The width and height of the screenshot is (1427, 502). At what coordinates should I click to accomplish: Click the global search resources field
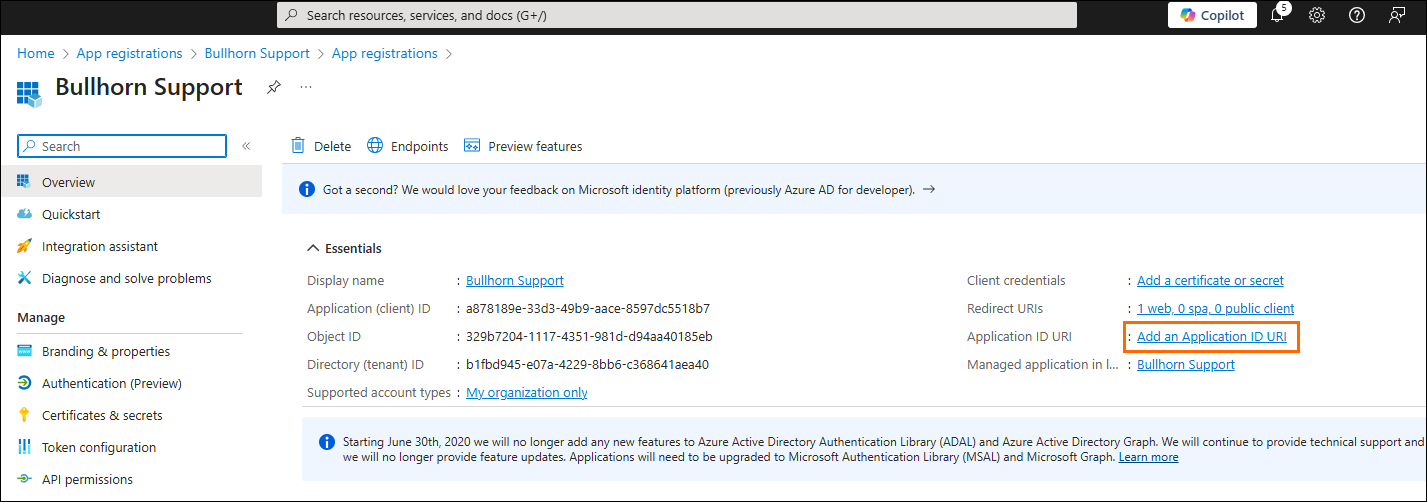pos(677,15)
